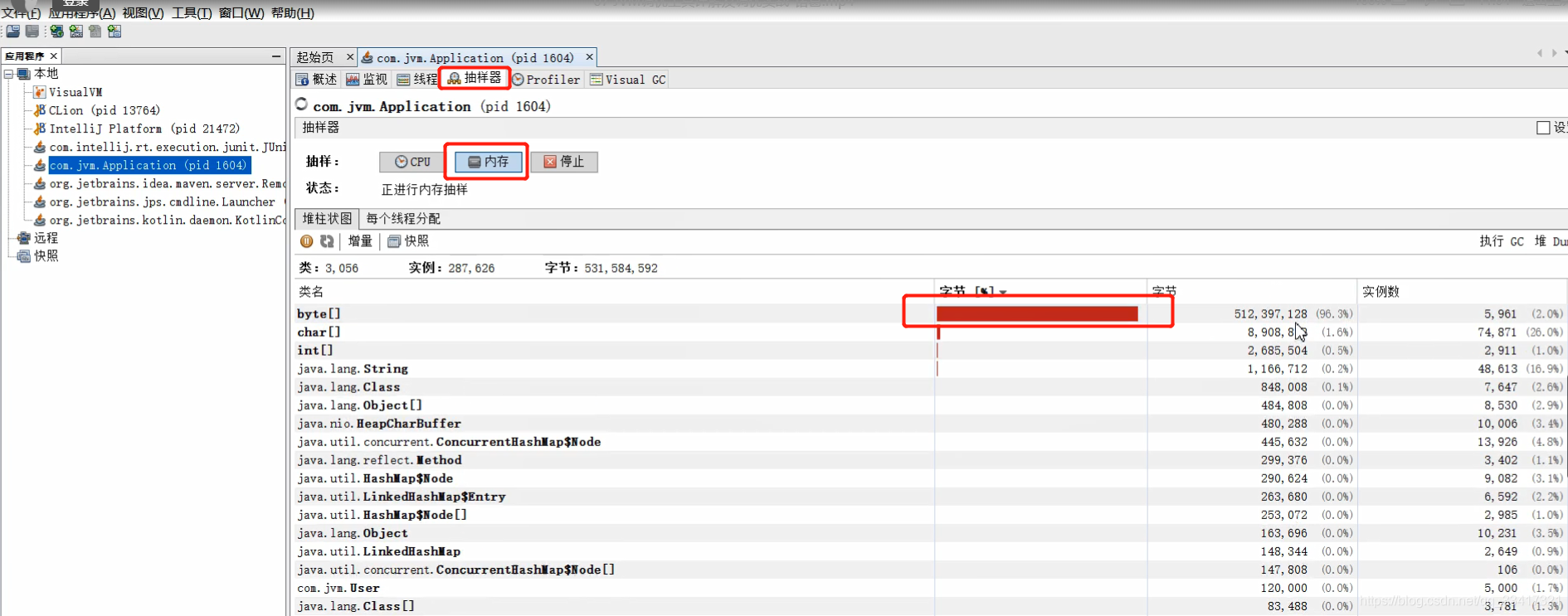Select the char[] row
1568x616 pixels.
(x=929, y=332)
